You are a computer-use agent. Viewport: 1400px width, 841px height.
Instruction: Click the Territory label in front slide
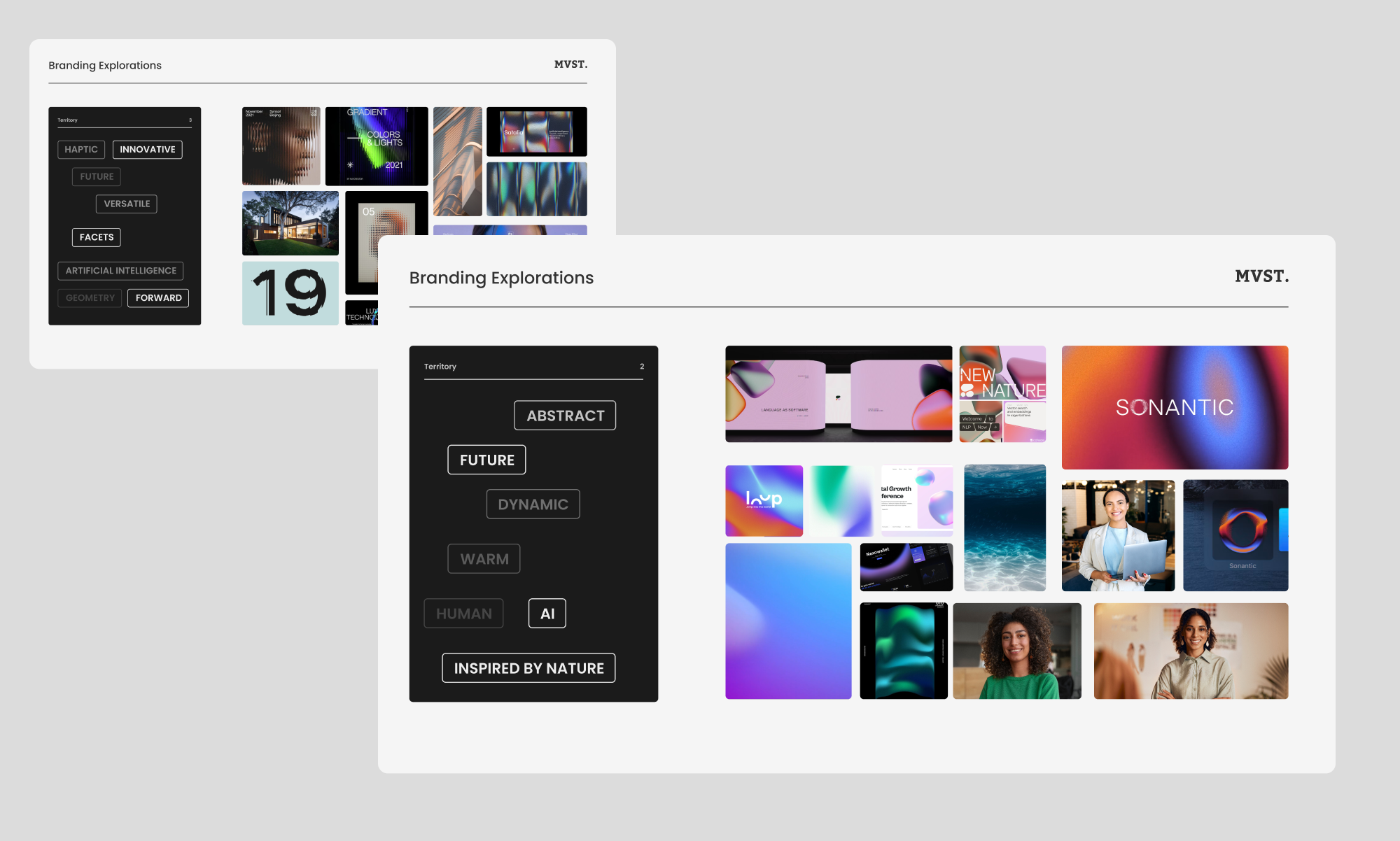coord(440,366)
